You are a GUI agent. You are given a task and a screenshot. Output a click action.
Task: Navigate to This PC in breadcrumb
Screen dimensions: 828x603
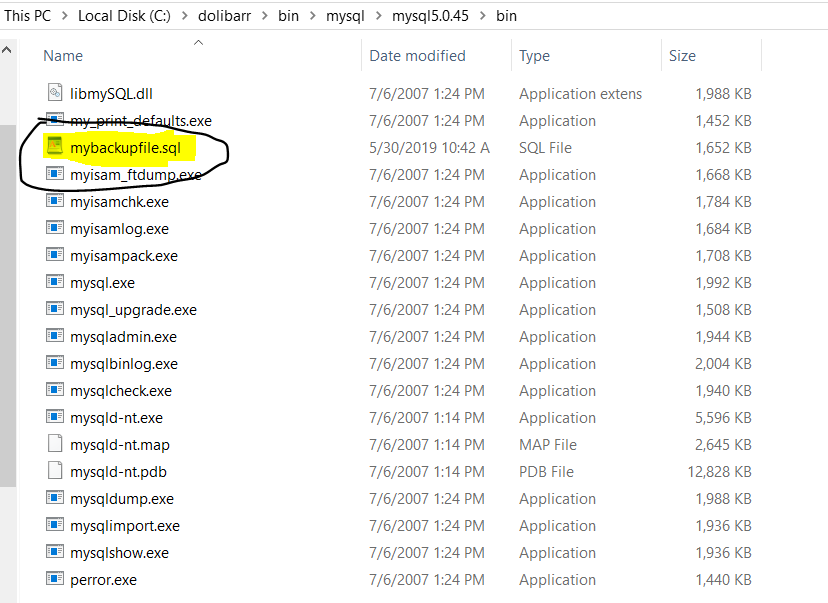27,16
